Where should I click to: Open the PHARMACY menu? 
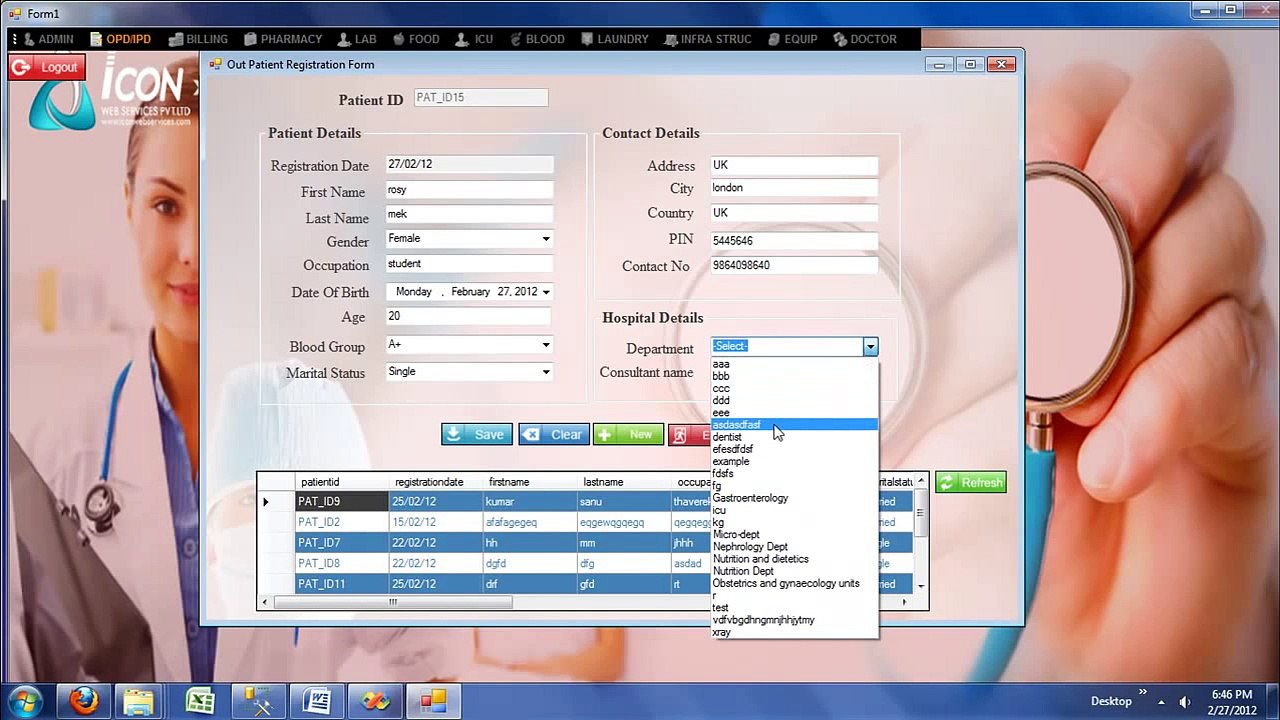pos(281,39)
